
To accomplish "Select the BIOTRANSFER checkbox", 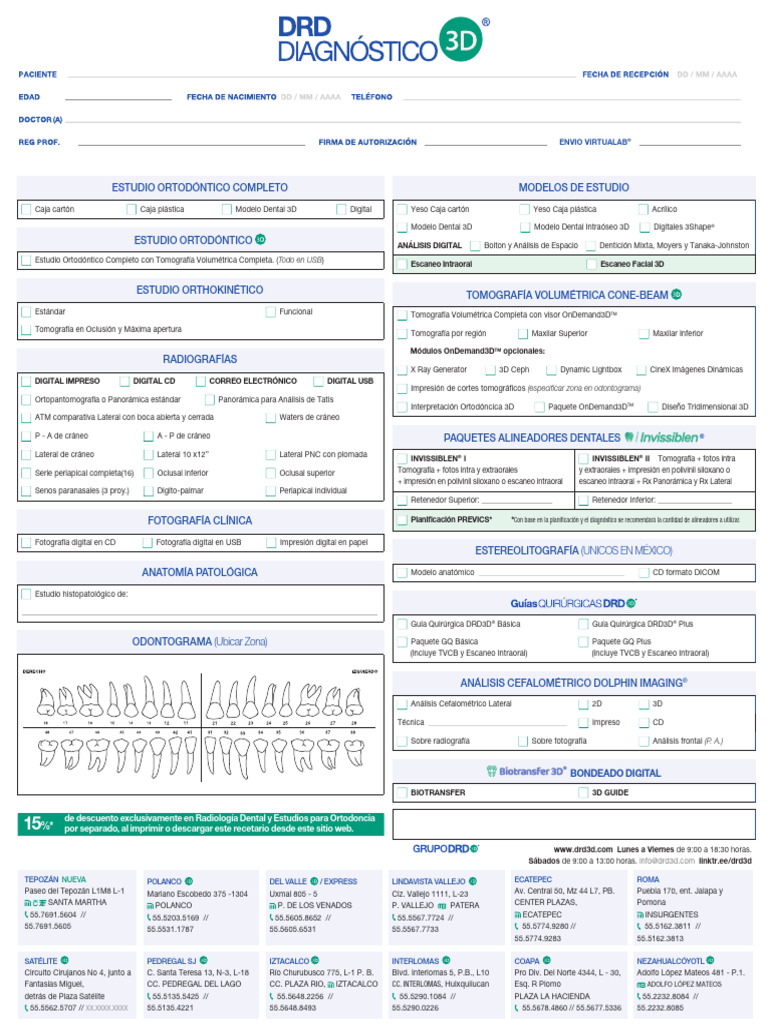I will pos(402,792).
